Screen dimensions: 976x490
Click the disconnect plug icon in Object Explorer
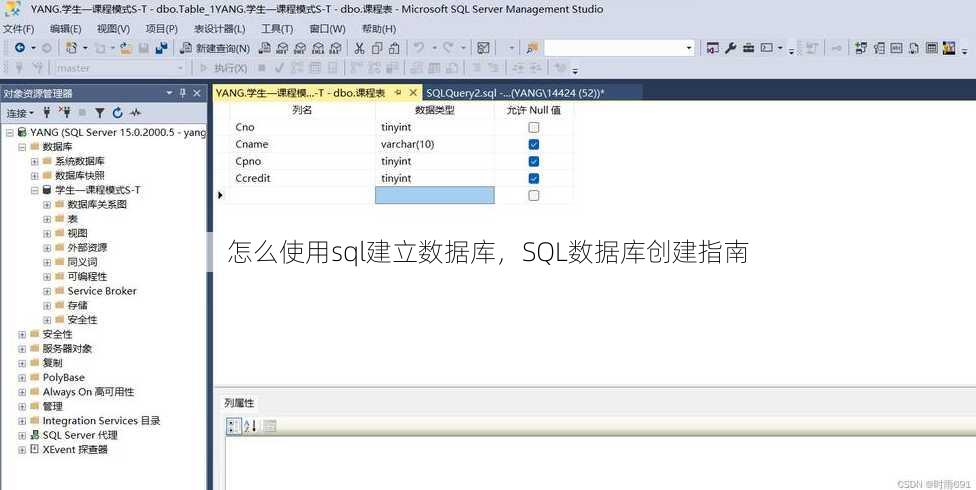[x=65, y=113]
